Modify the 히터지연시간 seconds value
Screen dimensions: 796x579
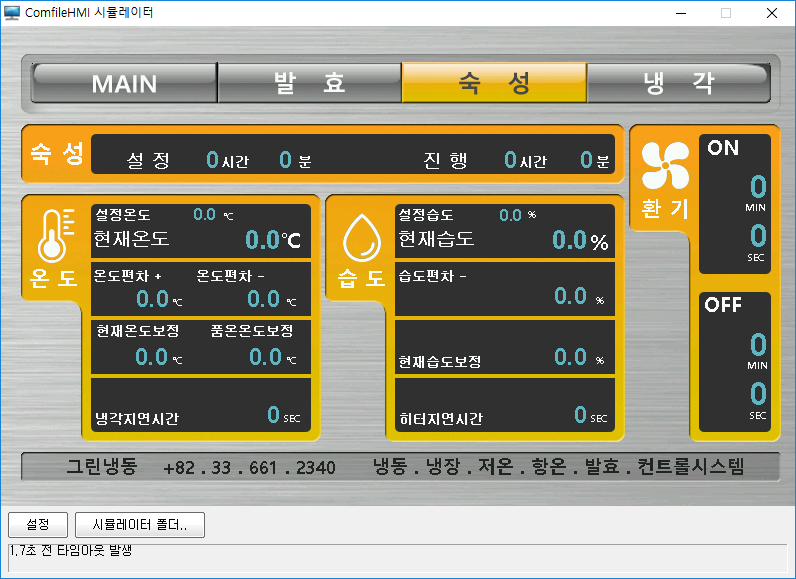click(x=580, y=415)
